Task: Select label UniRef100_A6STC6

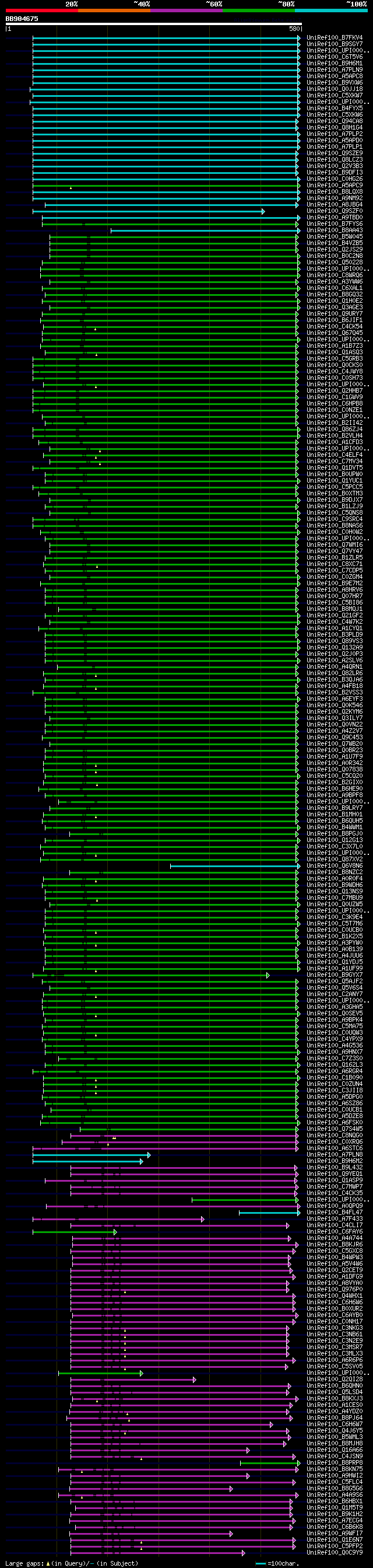Action: coord(334,1148)
